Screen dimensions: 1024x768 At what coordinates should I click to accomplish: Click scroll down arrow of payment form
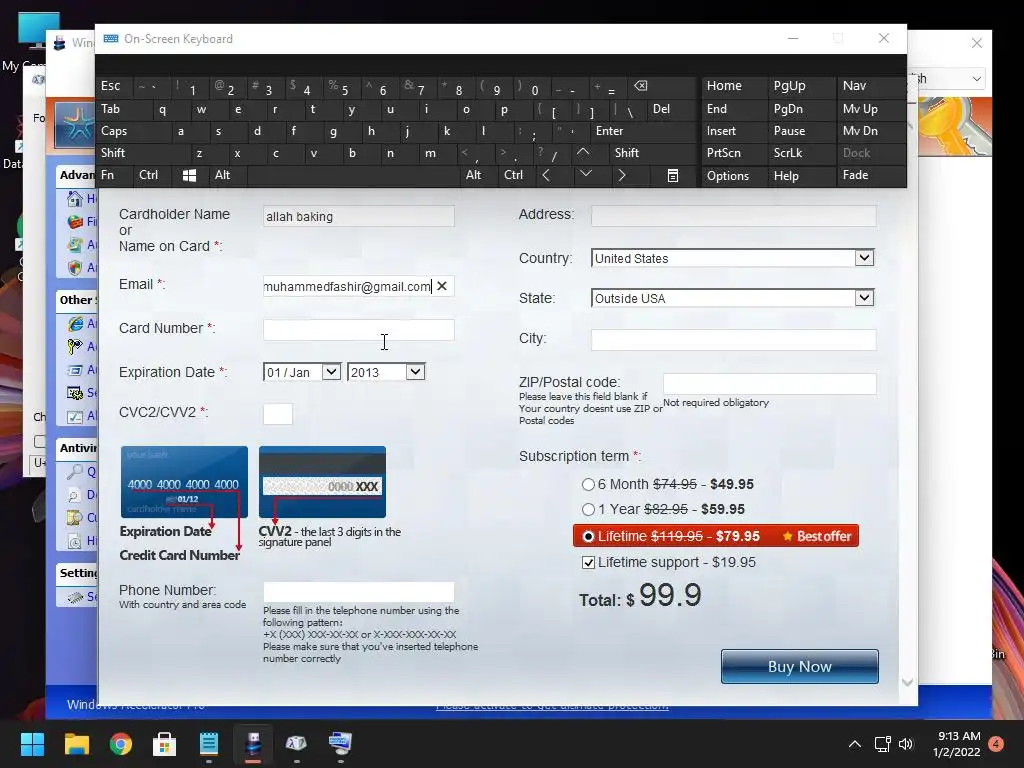click(907, 682)
